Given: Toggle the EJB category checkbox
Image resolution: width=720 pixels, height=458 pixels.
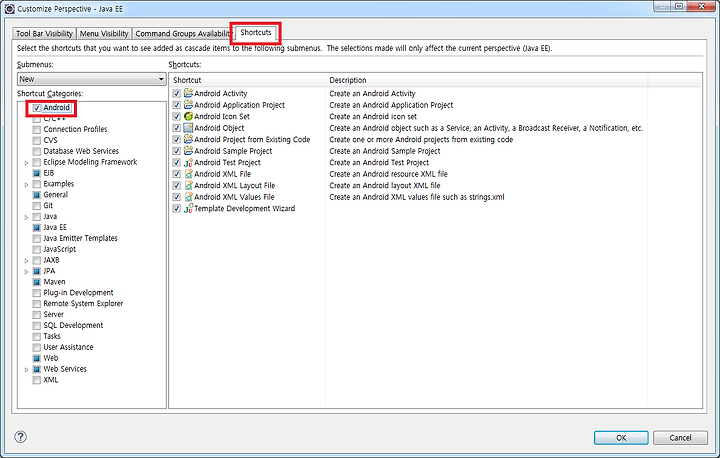Looking at the screenshot, I should pos(37,173).
